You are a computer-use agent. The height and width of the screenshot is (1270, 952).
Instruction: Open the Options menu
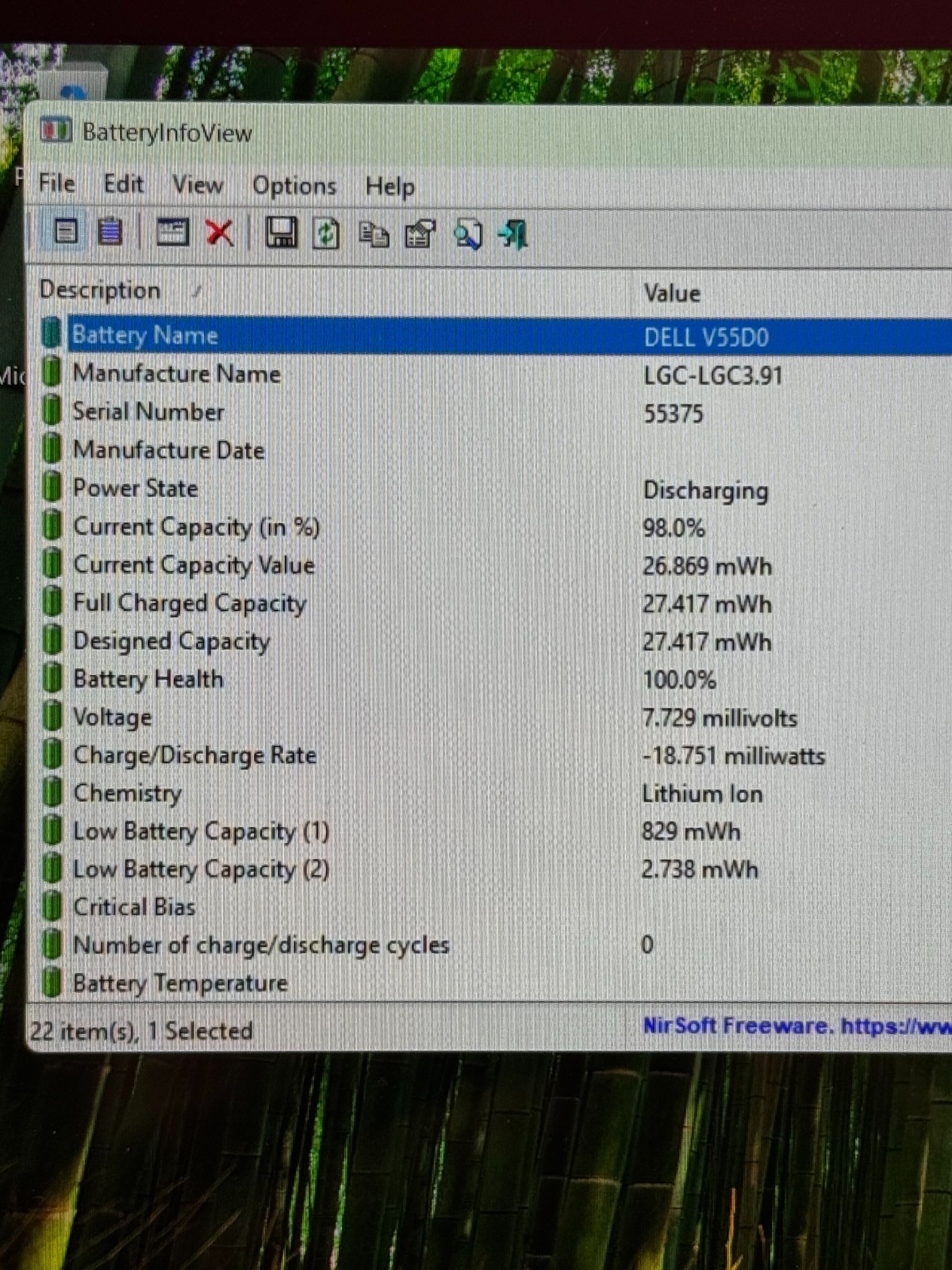[294, 186]
